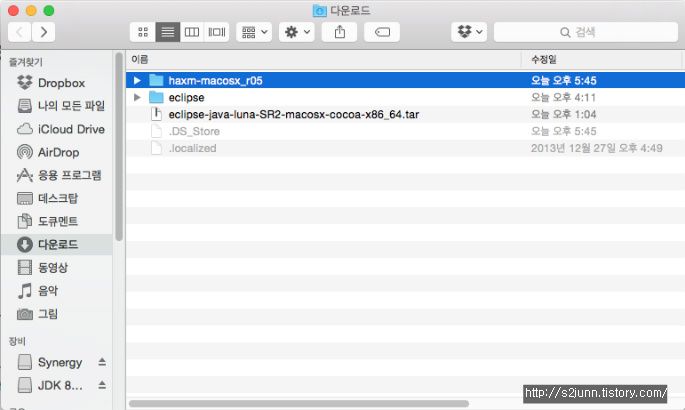Open 도큐멘트 in the sidebar
The height and width of the screenshot is (410, 685).
coord(57,221)
